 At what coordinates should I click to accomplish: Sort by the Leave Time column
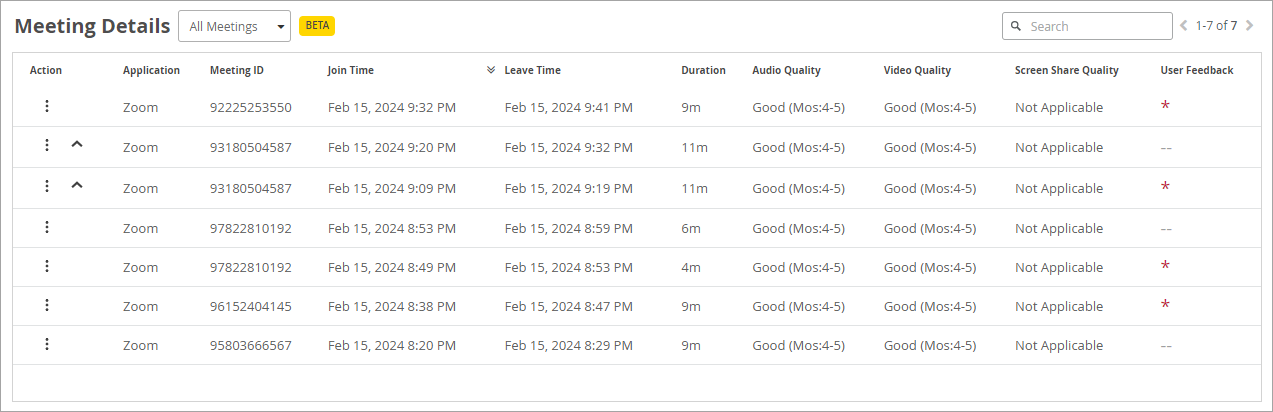coord(532,71)
